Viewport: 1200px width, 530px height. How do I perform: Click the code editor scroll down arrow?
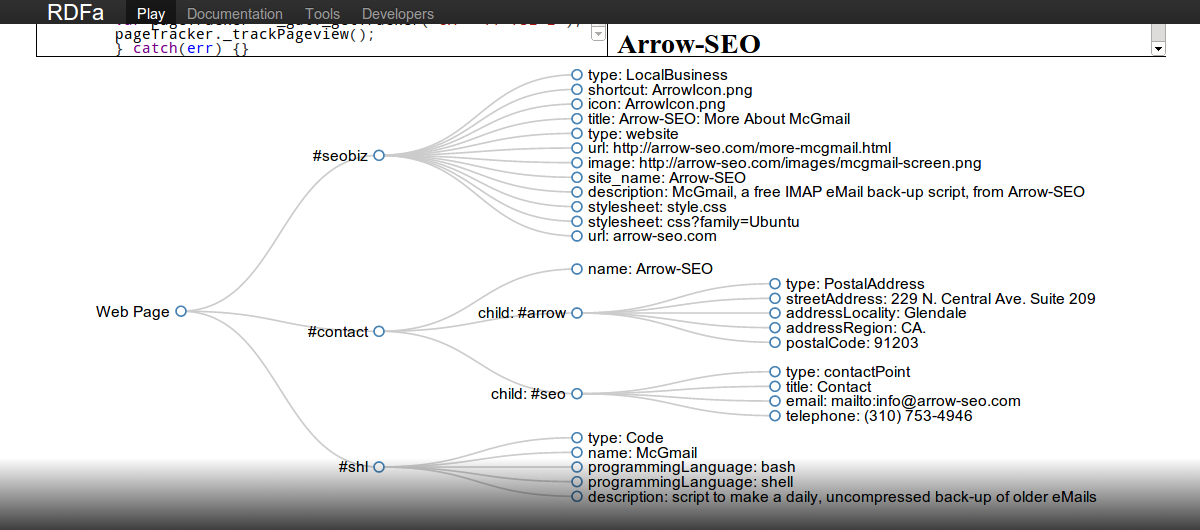click(599, 34)
